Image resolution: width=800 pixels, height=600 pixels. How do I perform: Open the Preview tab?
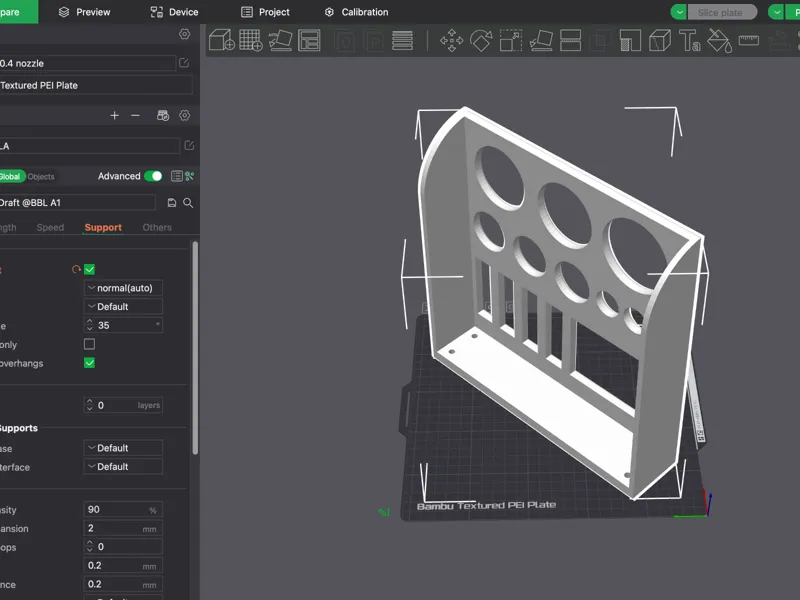84,12
